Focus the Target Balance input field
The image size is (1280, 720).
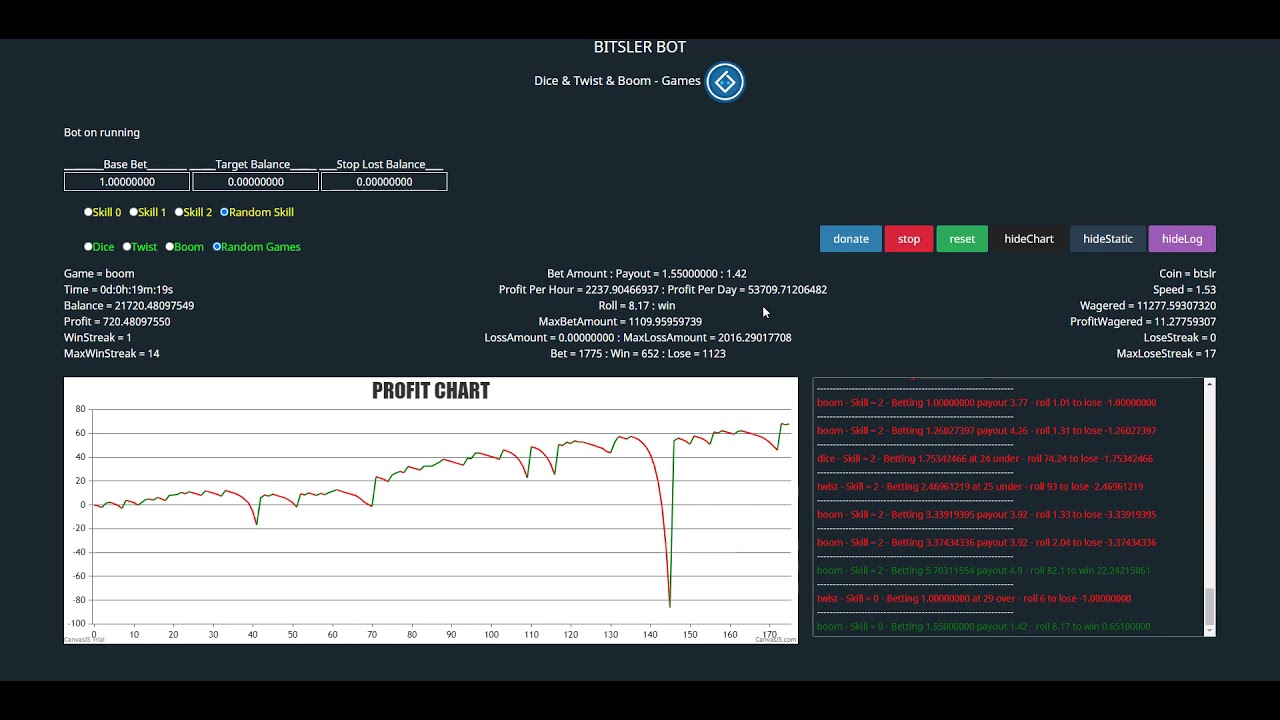pyautogui.click(x=255, y=182)
